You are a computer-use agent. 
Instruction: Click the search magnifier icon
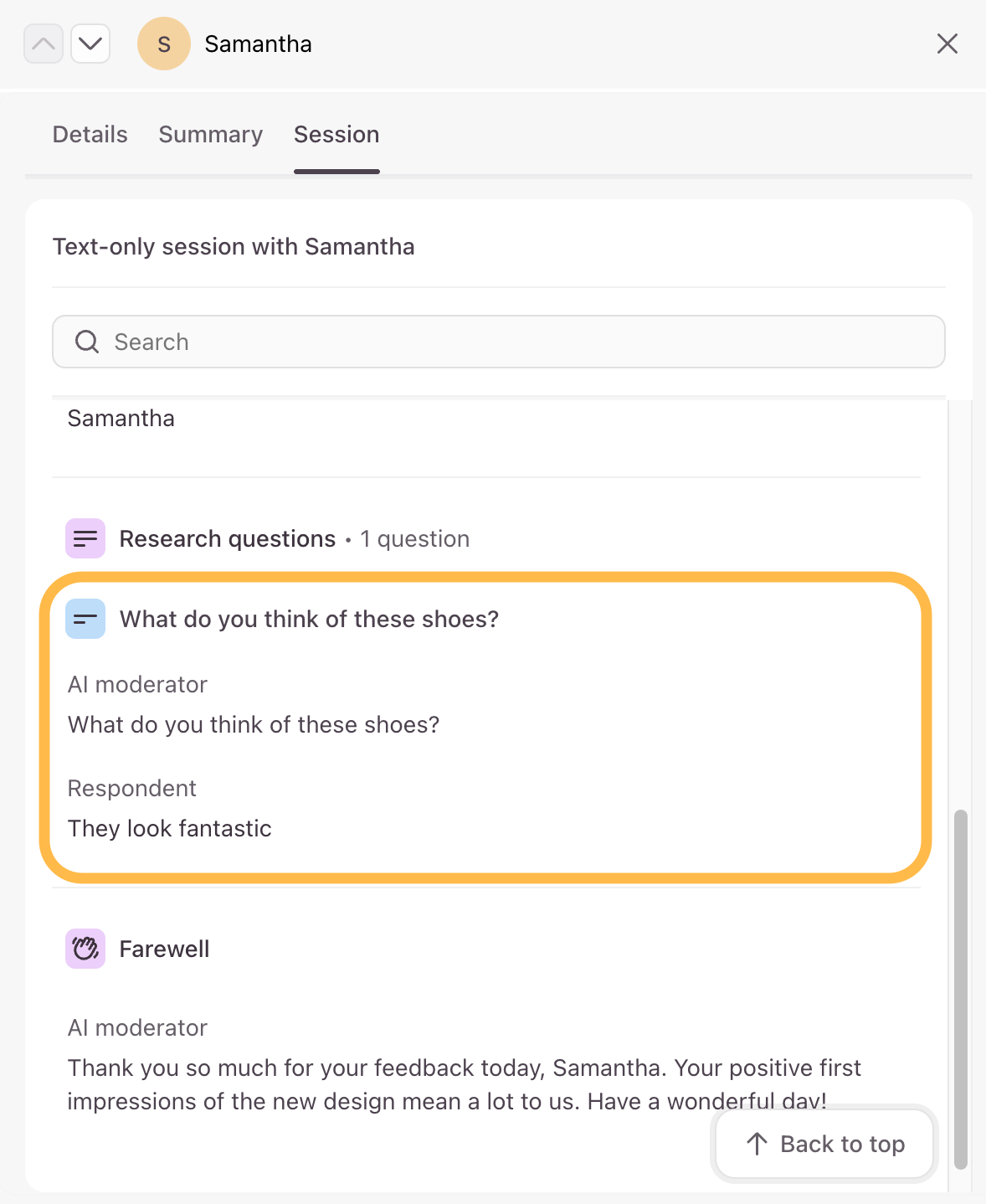tap(87, 342)
